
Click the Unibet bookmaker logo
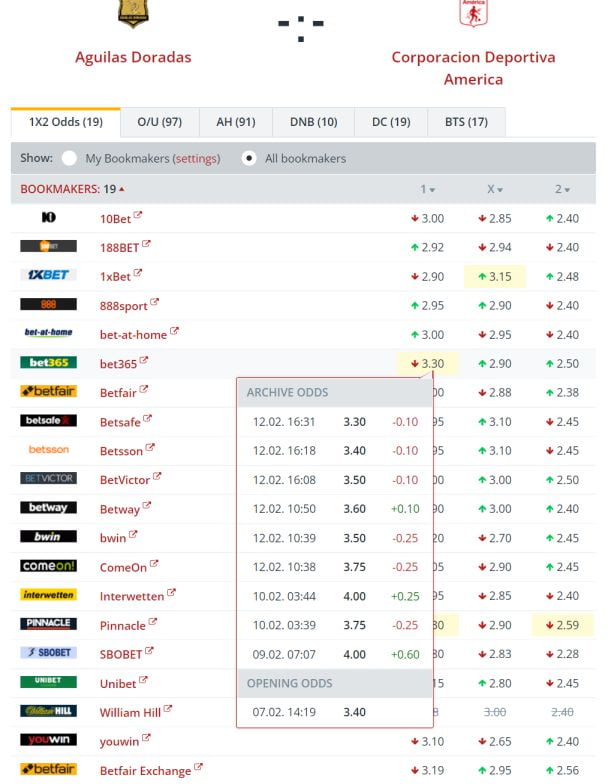48,682
